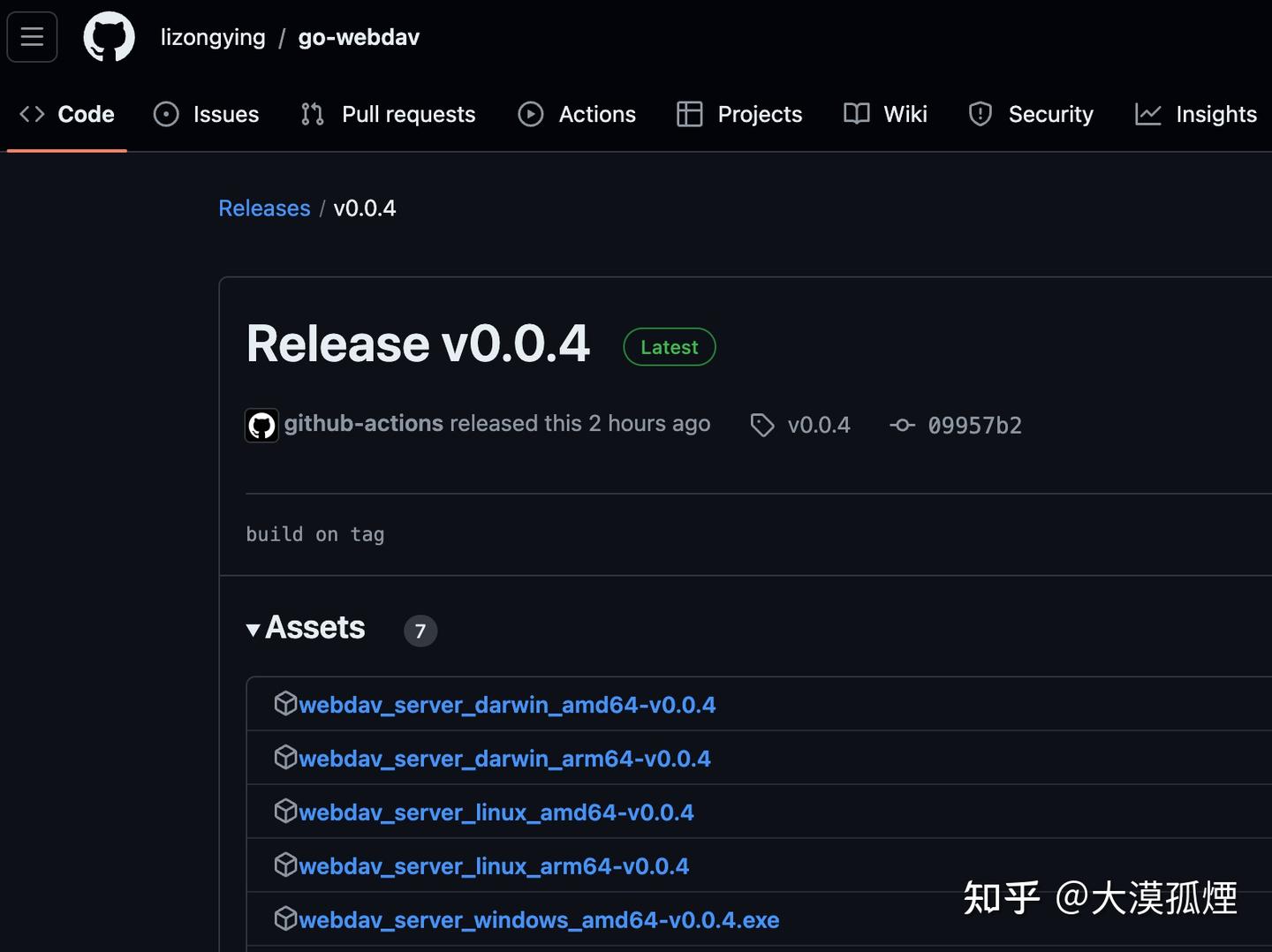Click package icon for windows_amd64 exe asset

click(285, 918)
